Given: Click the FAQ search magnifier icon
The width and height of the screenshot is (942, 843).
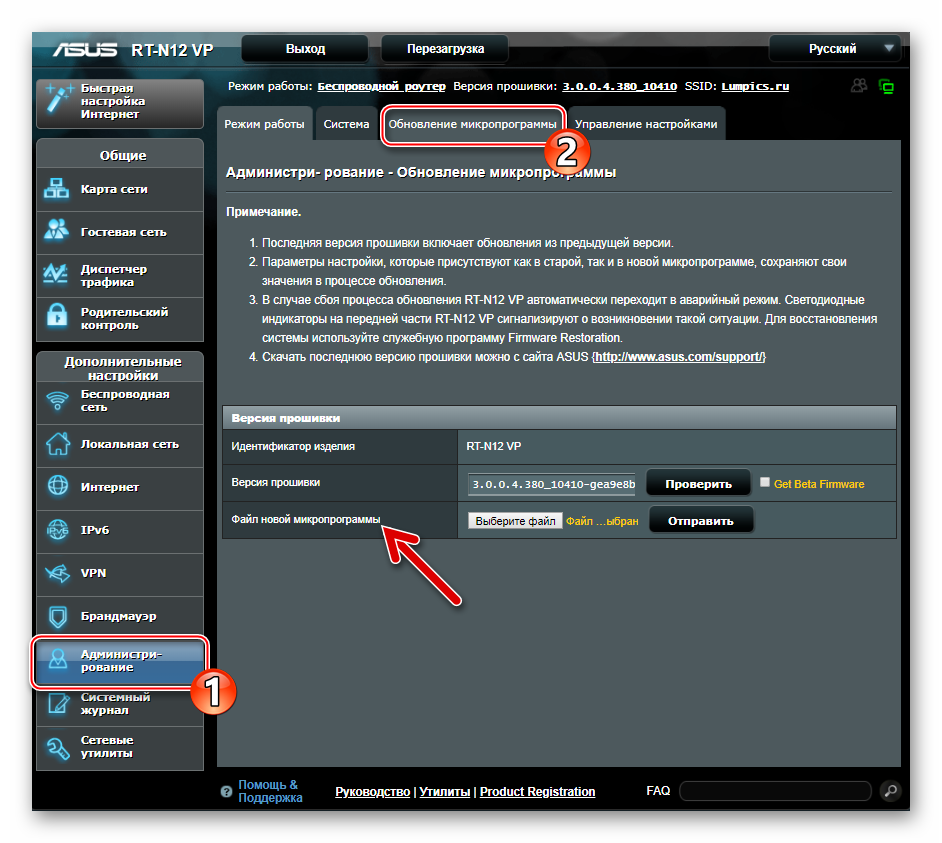Looking at the screenshot, I should coord(890,791).
